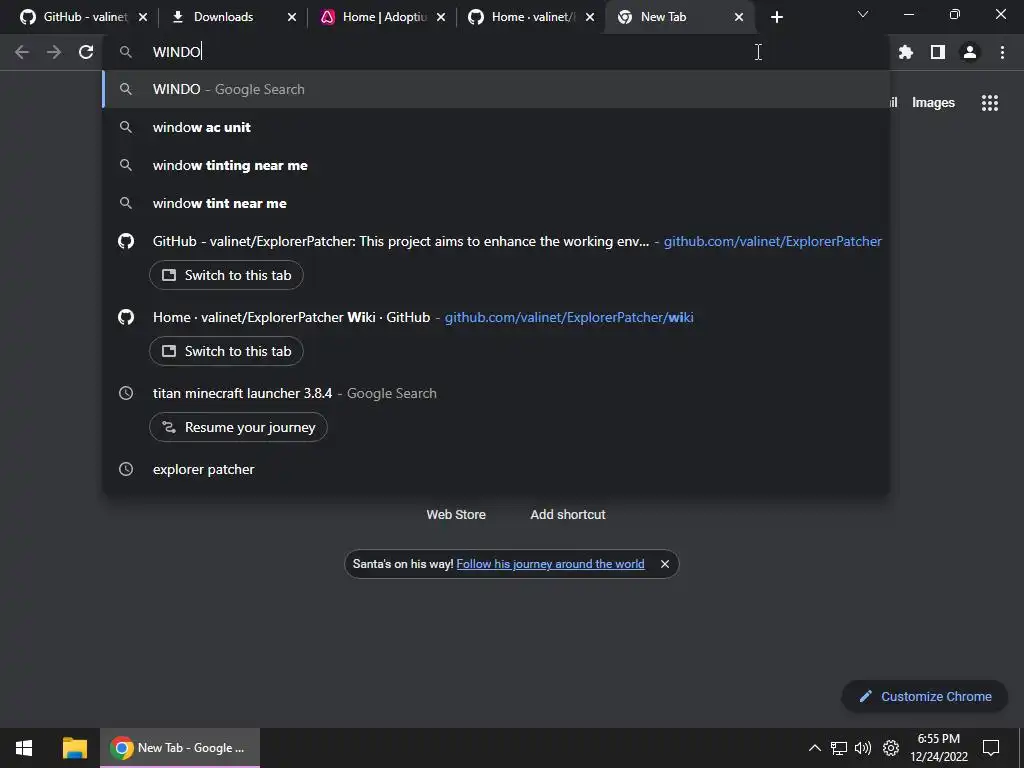Click the Resume your journey button
1024x768 pixels.
tap(238, 427)
